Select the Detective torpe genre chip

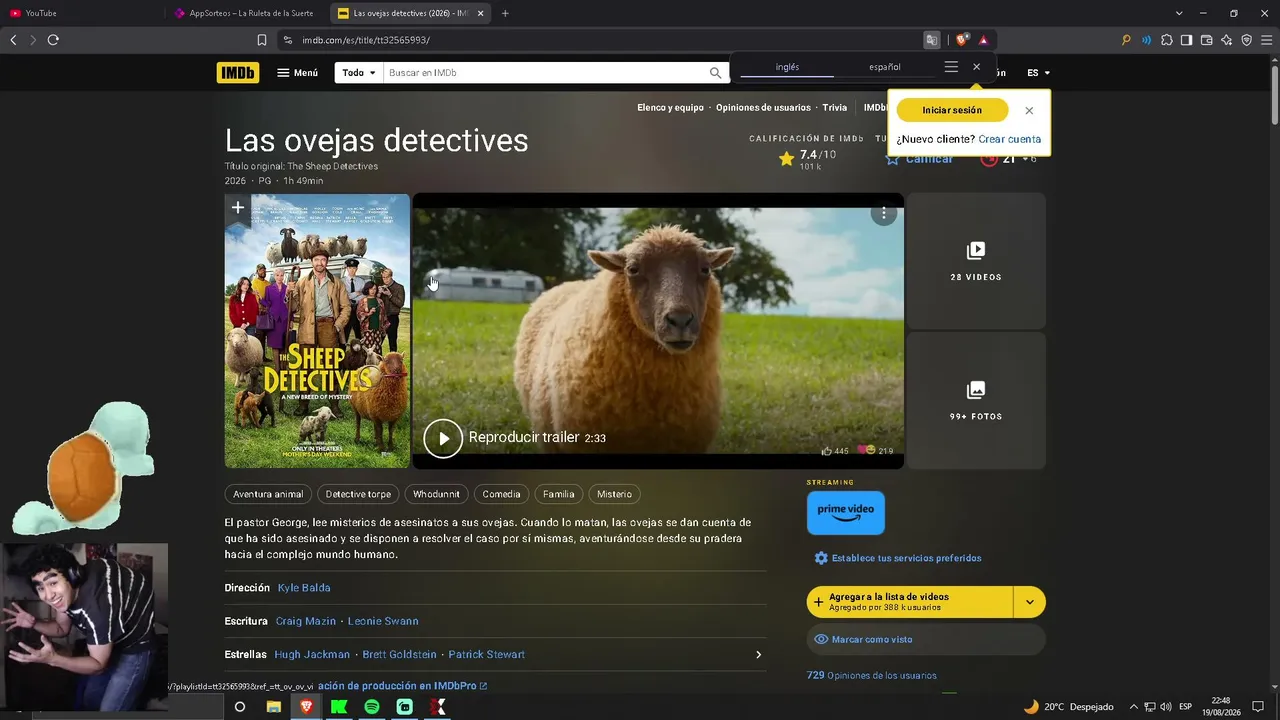coord(358,494)
